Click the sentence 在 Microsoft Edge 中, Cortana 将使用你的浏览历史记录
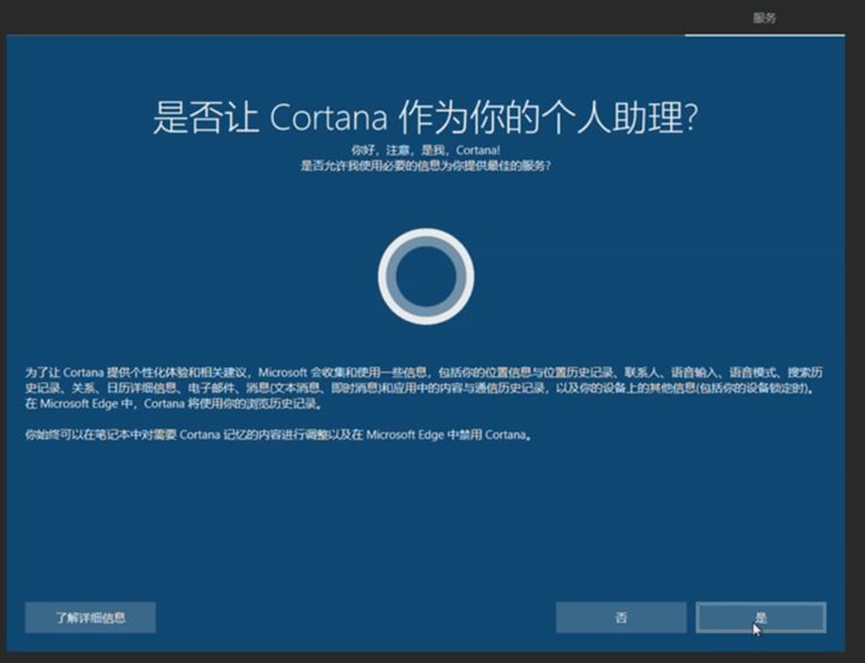 click(x=174, y=404)
